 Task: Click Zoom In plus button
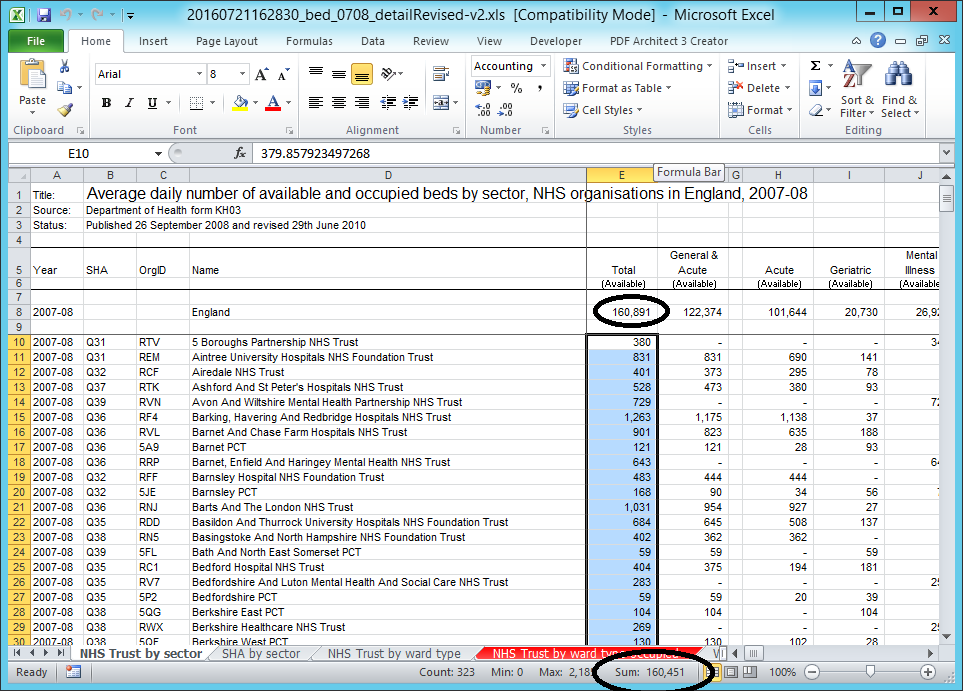pyautogui.click(x=928, y=672)
